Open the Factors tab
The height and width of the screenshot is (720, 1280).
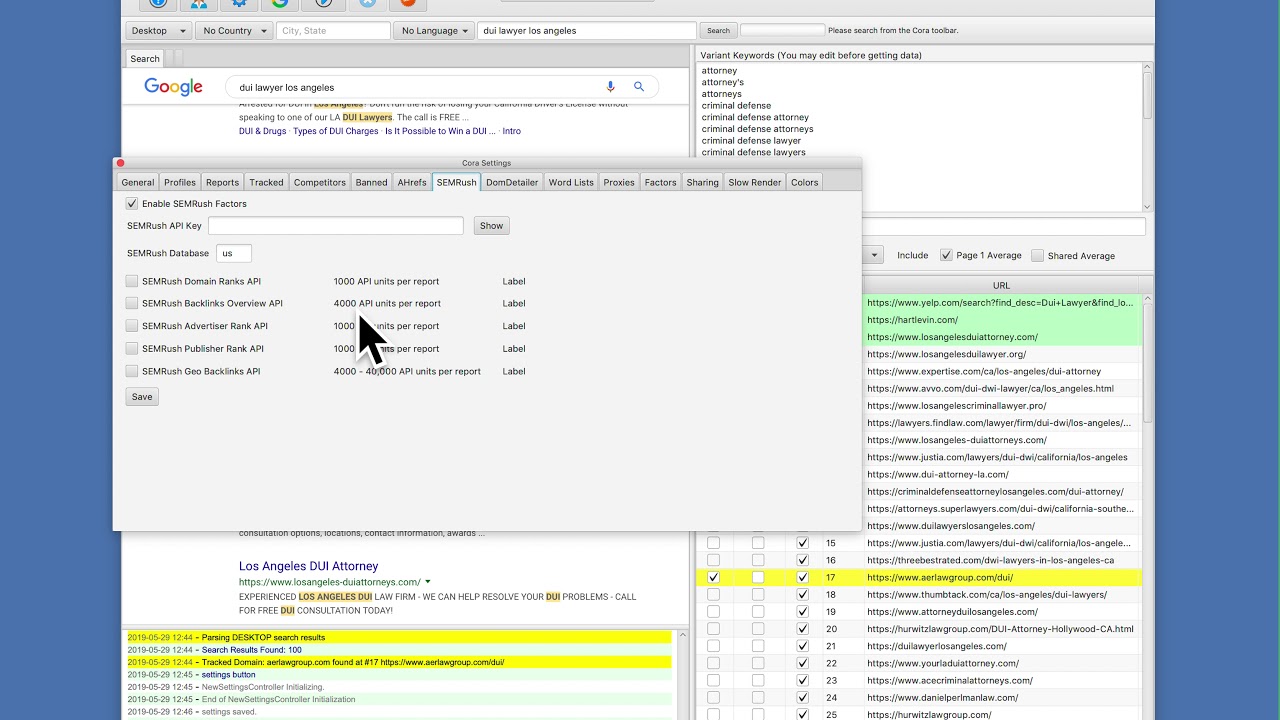tap(660, 182)
